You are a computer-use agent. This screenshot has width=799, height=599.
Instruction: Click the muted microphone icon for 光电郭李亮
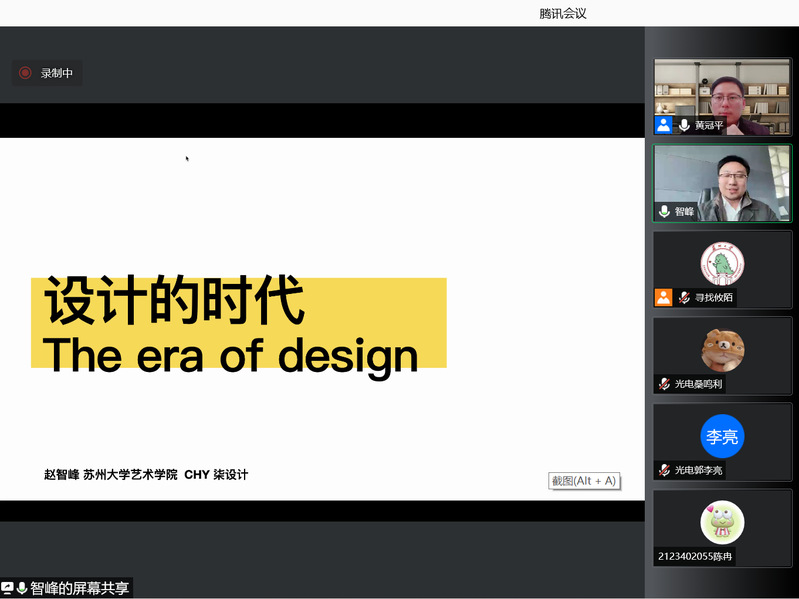coord(664,470)
